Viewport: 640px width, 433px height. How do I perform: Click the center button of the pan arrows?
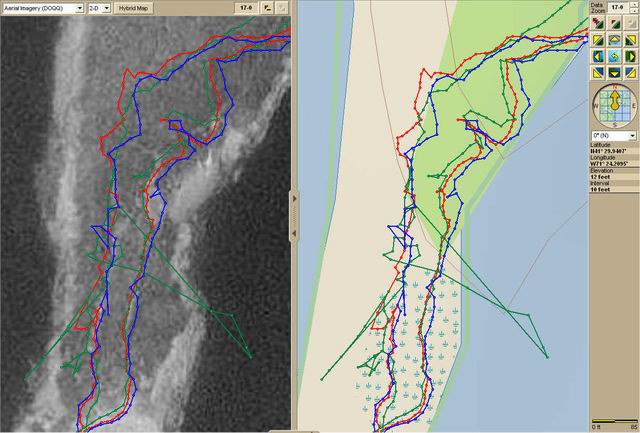[613, 56]
